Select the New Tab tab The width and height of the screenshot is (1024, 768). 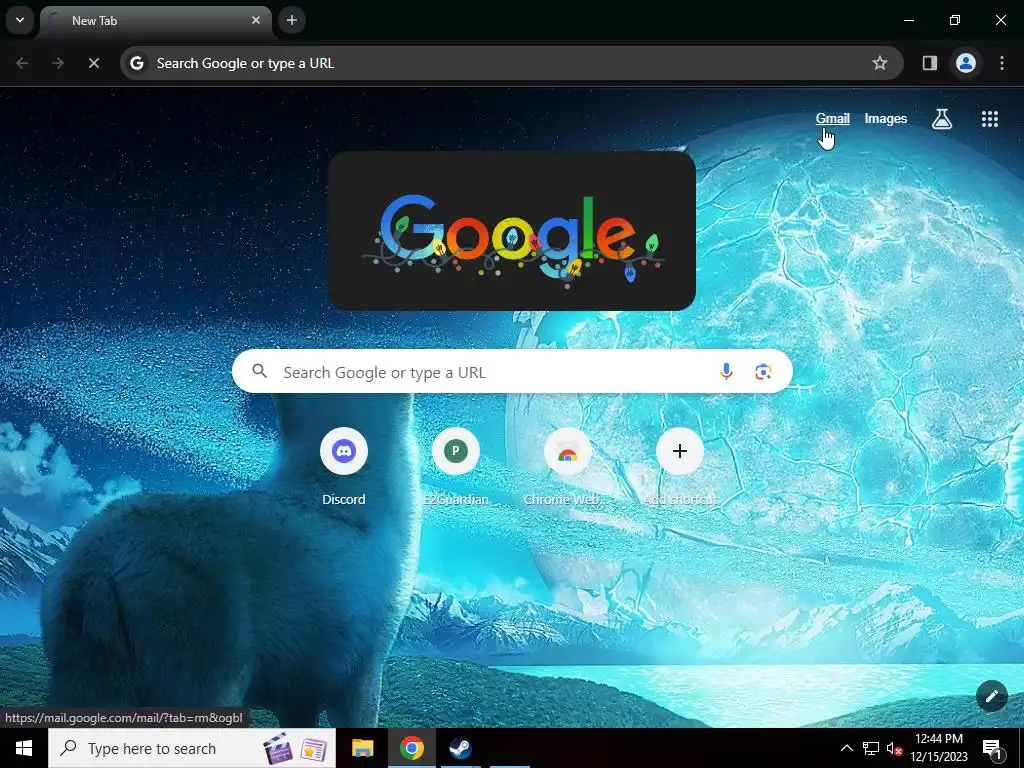155,21
